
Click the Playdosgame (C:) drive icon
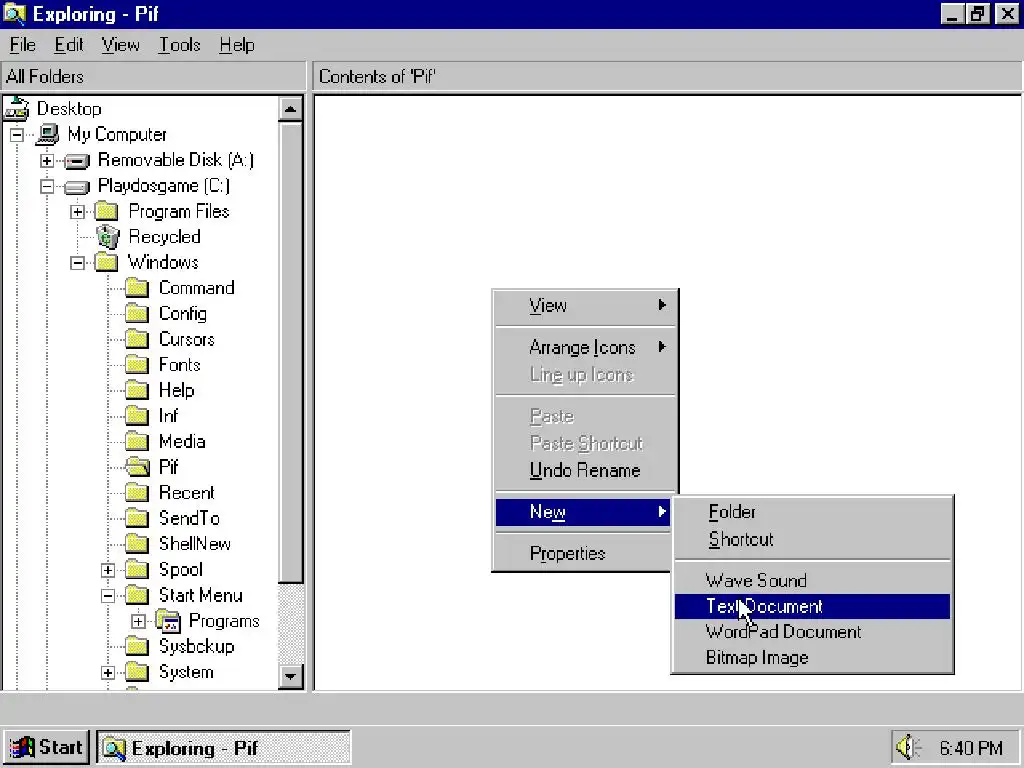pos(77,187)
